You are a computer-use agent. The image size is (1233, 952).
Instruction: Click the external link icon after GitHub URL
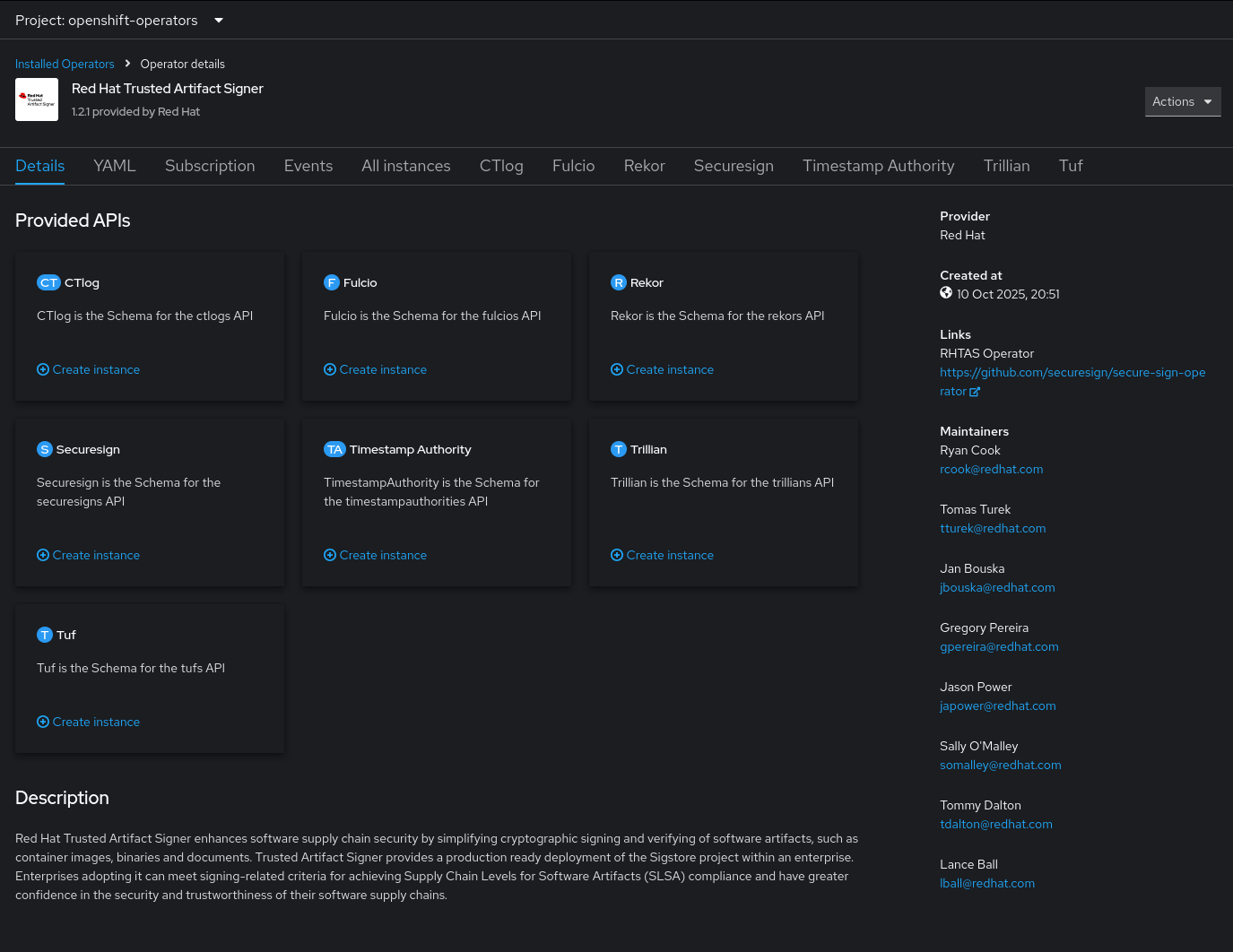coord(975,392)
